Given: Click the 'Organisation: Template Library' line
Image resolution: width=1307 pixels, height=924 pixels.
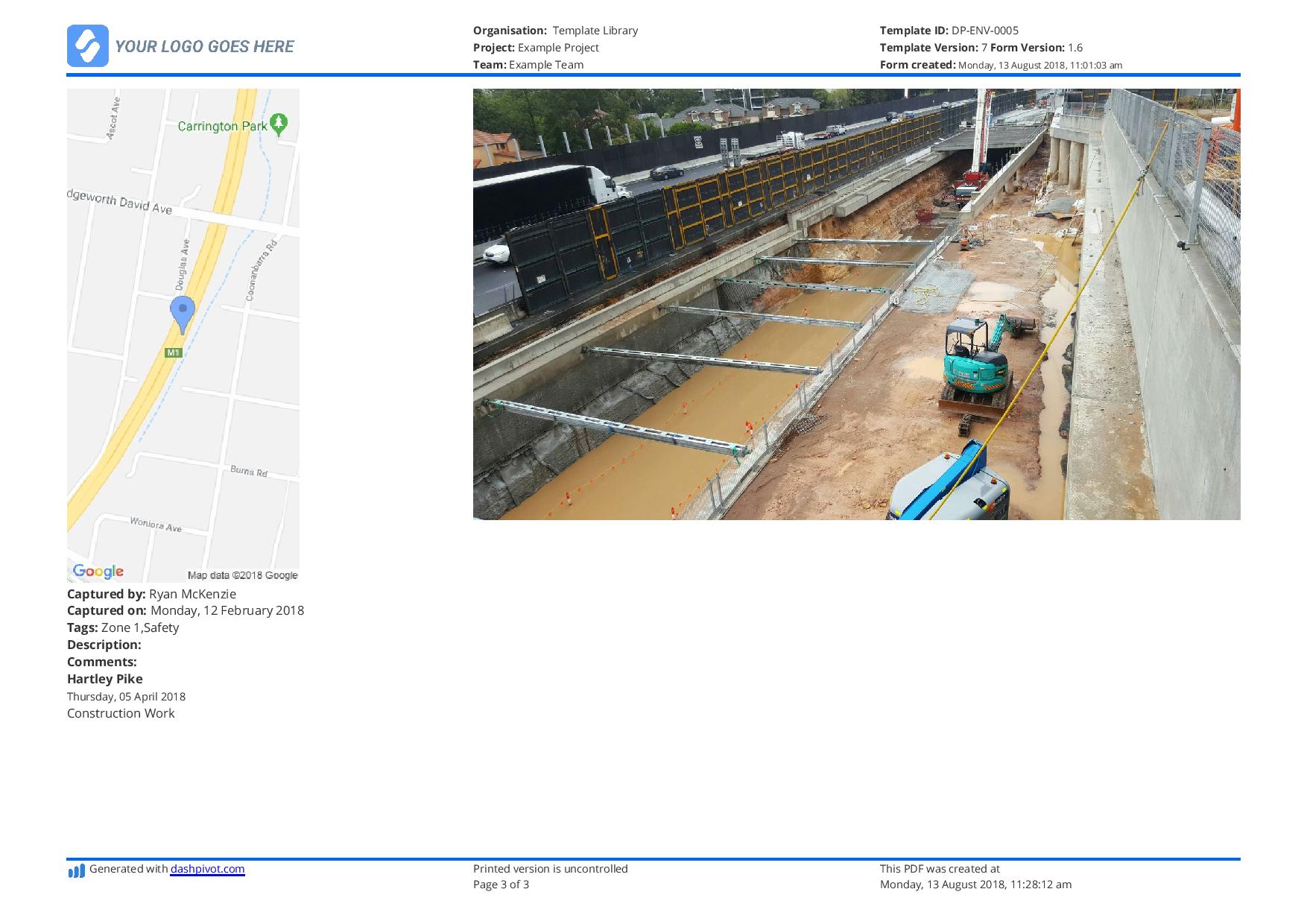Looking at the screenshot, I should (555, 31).
